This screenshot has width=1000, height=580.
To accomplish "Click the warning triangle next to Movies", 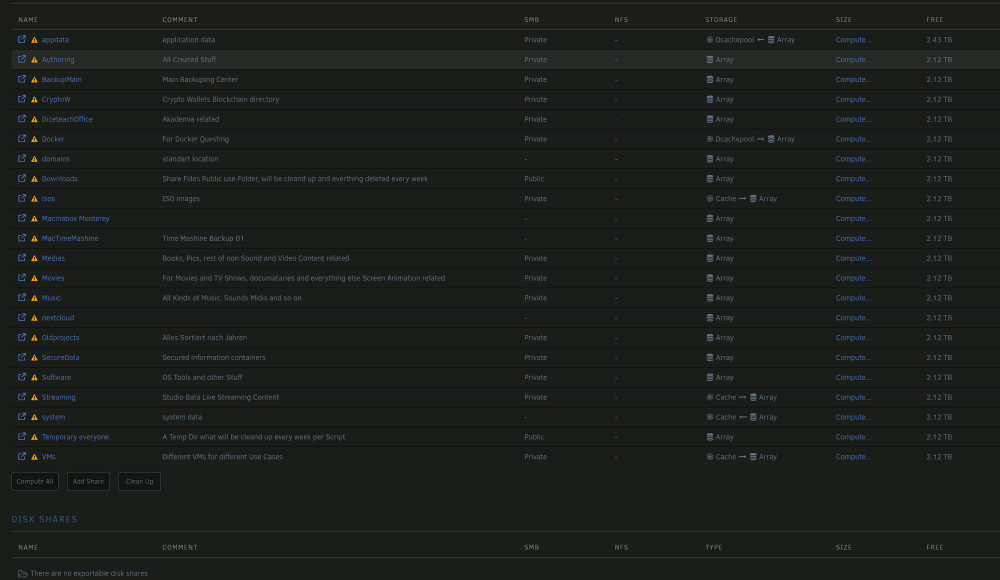I will [x=34, y=278].
